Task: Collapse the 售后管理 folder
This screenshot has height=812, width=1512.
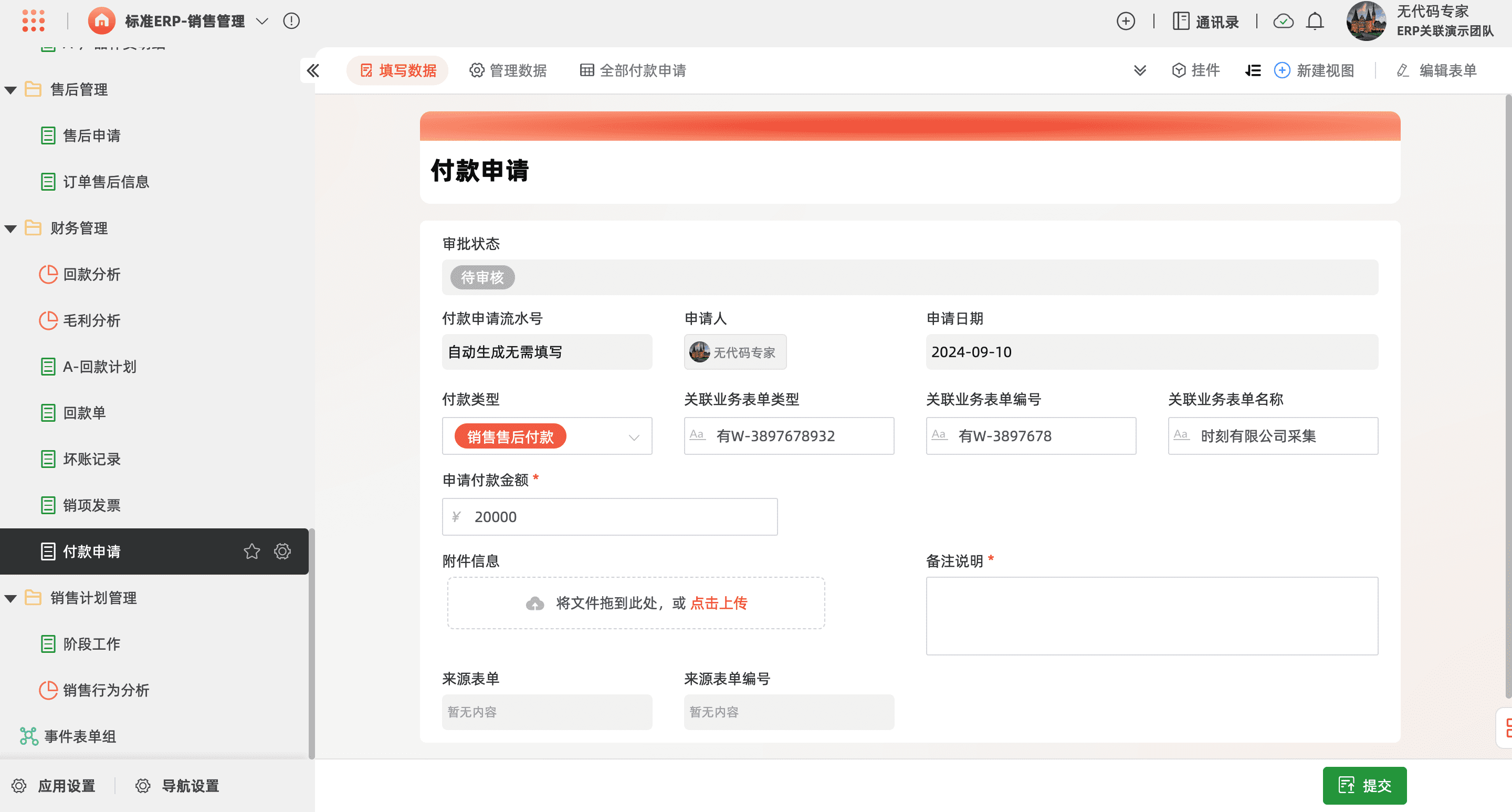Action: 10,90
